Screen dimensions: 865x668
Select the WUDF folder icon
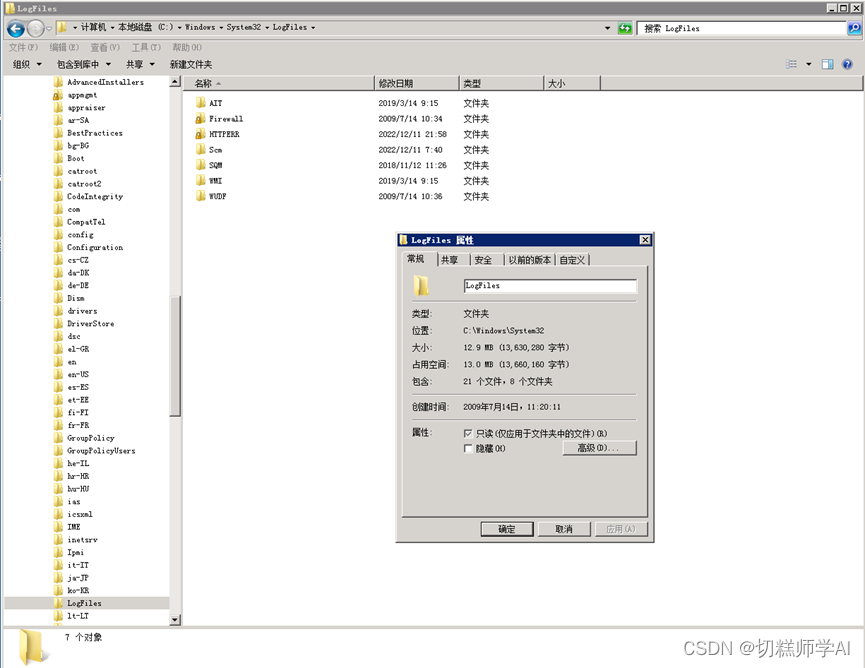pyautogui.click(x=201, y=196)
